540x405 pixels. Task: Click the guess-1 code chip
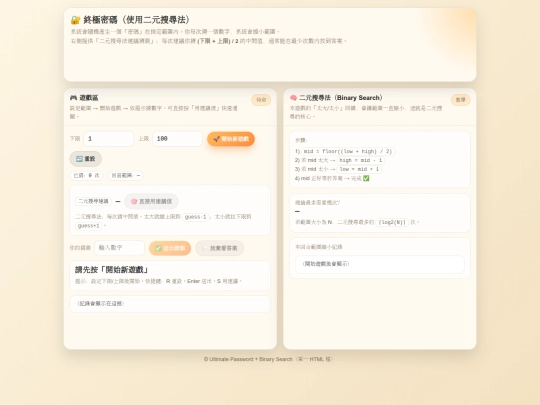[x=196, y=217]
